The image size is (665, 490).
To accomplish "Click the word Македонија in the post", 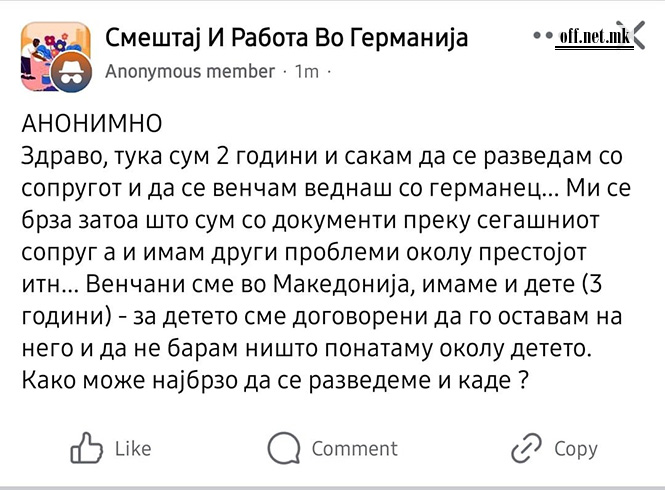I will tap(340, 285).
